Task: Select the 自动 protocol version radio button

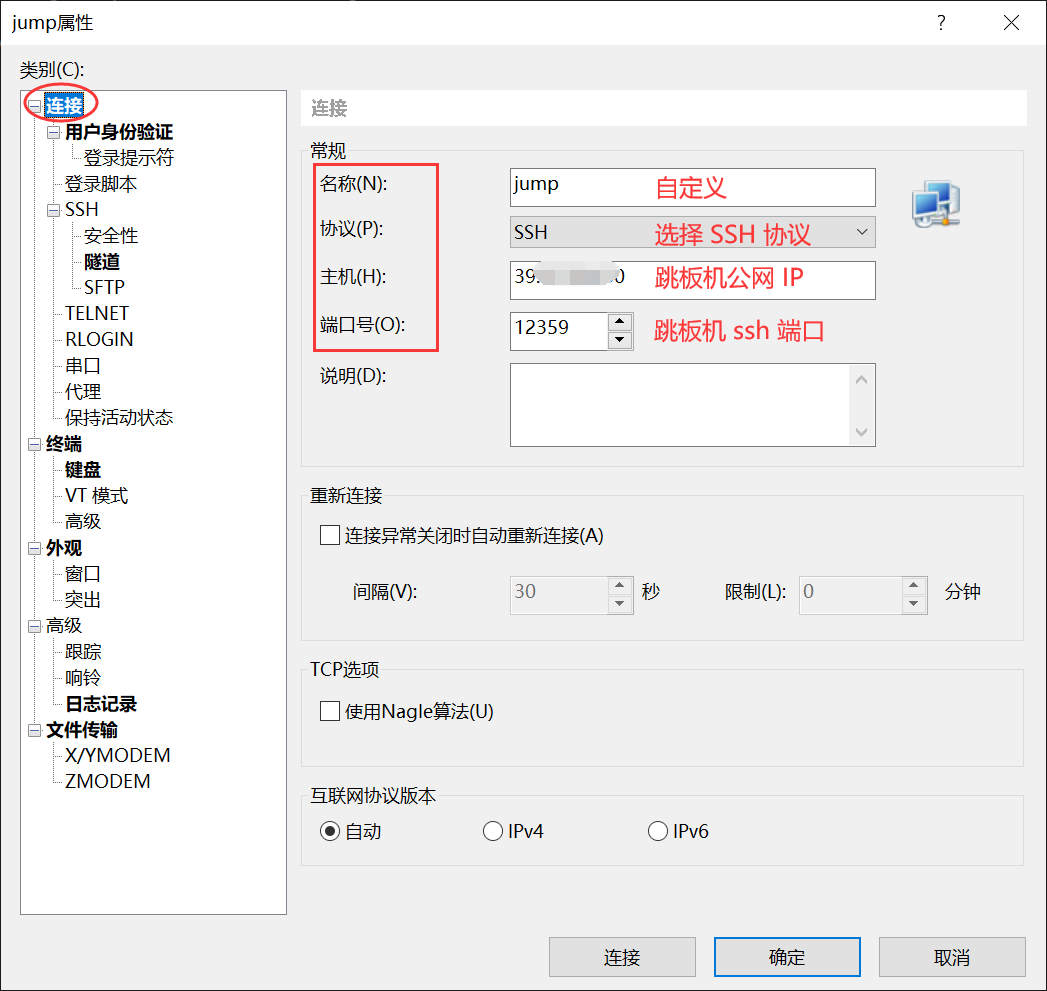Action: [x=330, y=831]
